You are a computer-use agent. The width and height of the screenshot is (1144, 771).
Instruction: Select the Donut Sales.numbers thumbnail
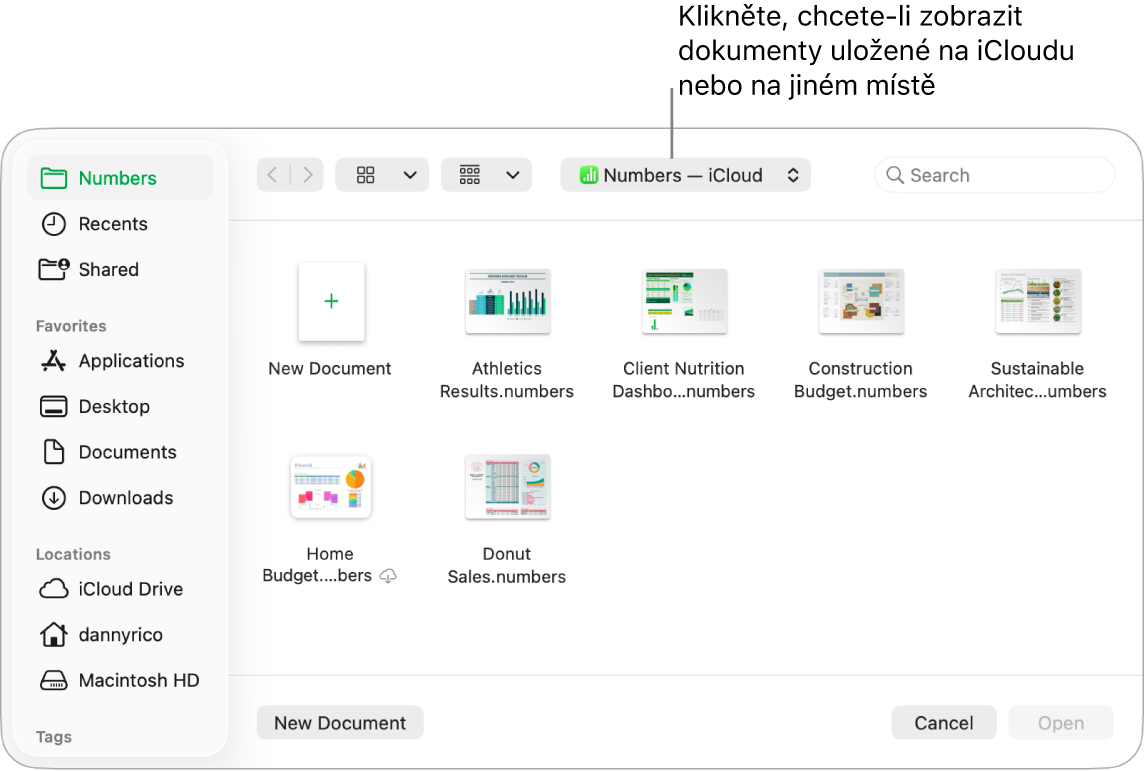click(x=507, y=487)
